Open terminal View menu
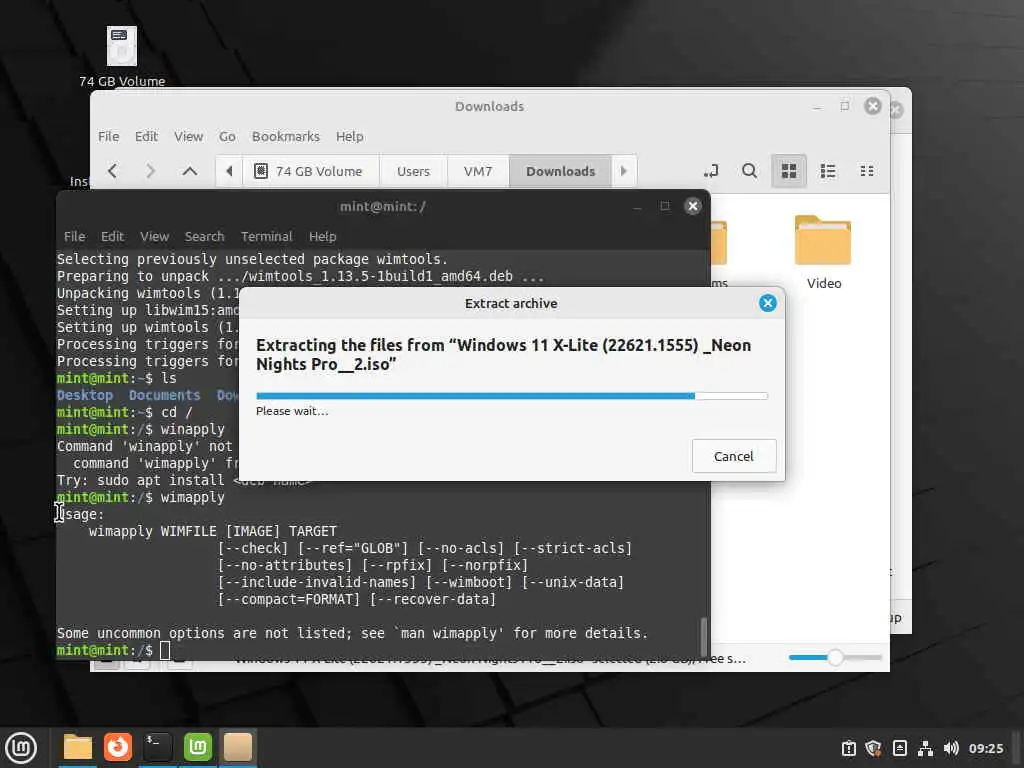The image size is (1024, 768). (x=155, y=236)
